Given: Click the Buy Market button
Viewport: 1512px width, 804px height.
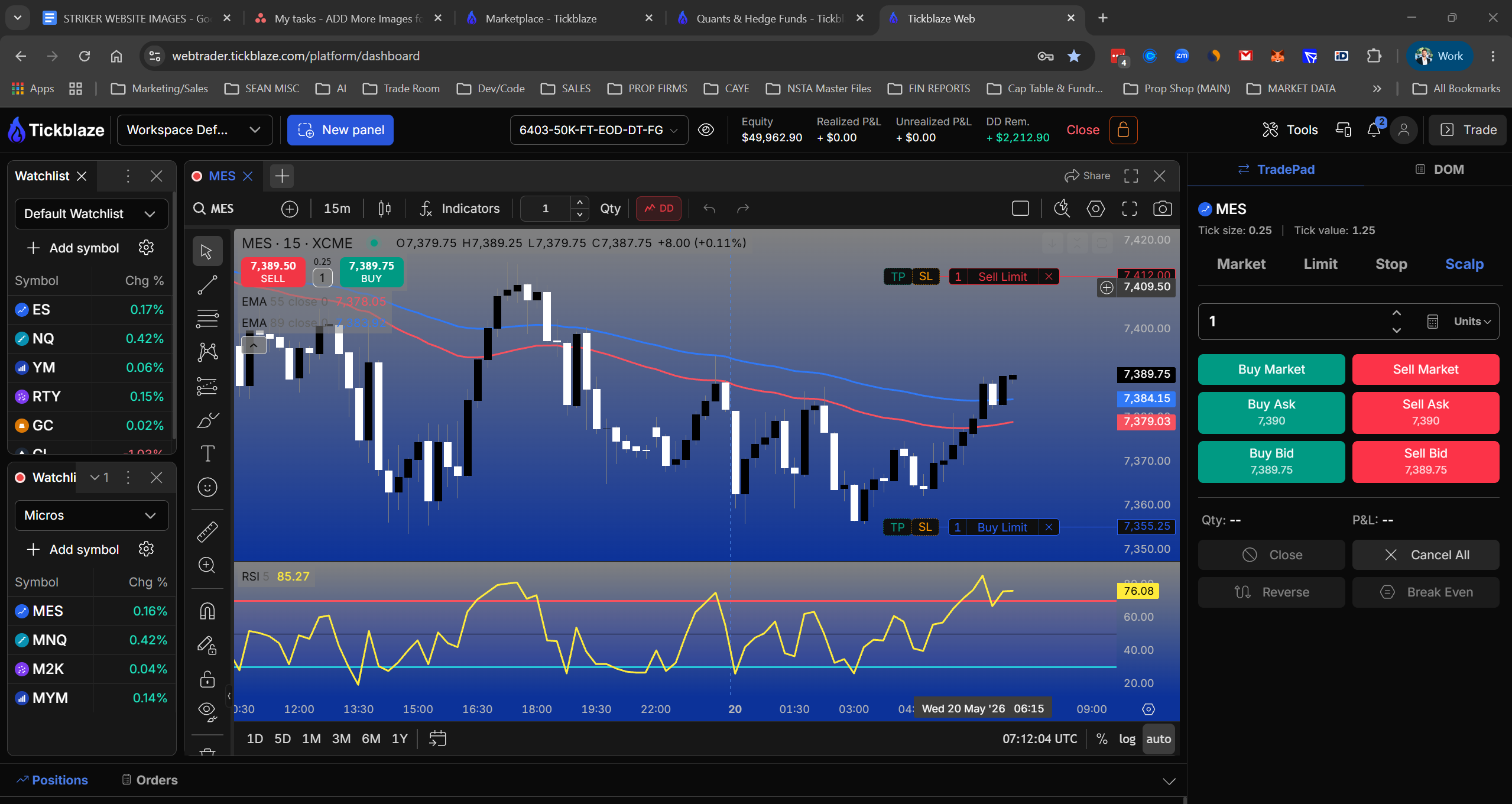Looking at the screenshot, I should (x=1271, y=369).
